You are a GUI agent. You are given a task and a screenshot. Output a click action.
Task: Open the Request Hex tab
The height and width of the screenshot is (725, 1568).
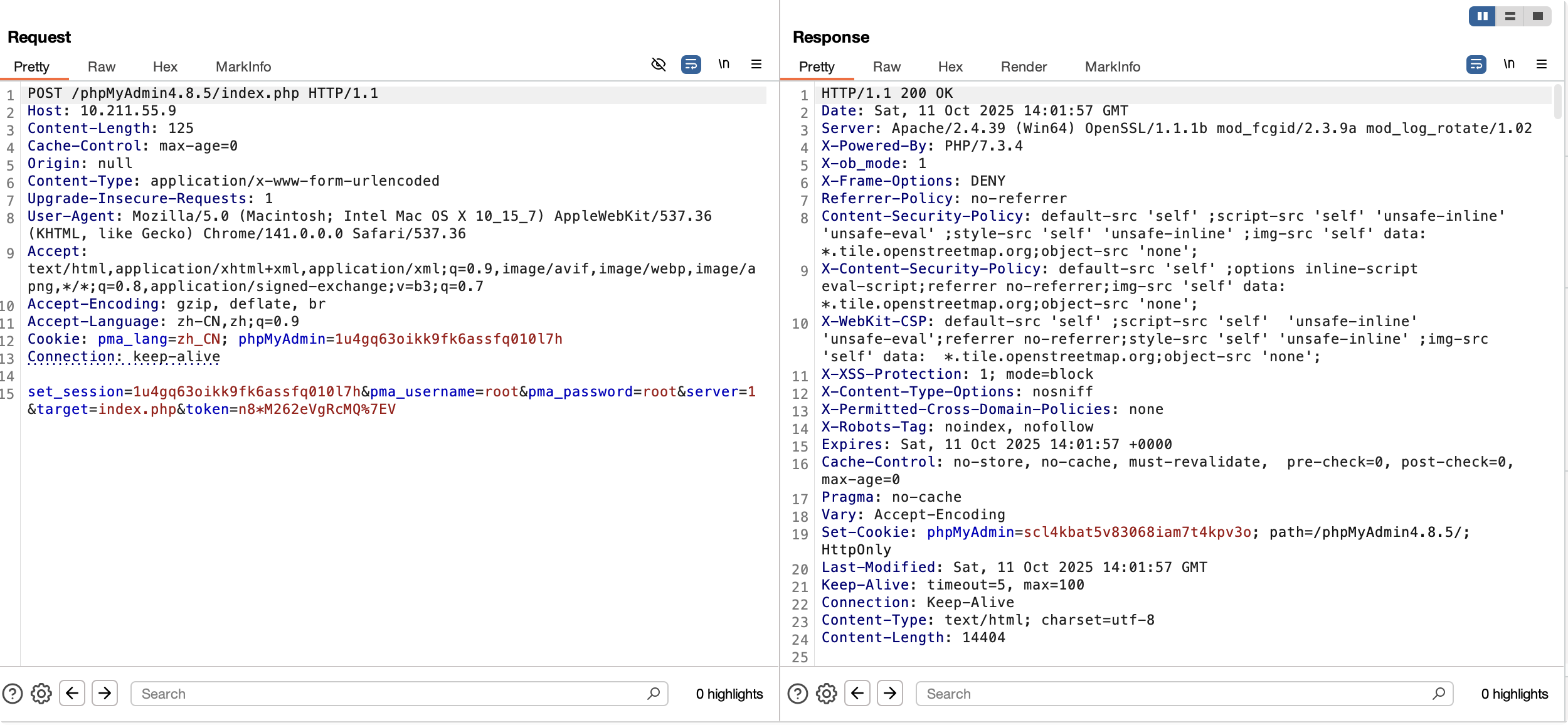pos(165,67)
